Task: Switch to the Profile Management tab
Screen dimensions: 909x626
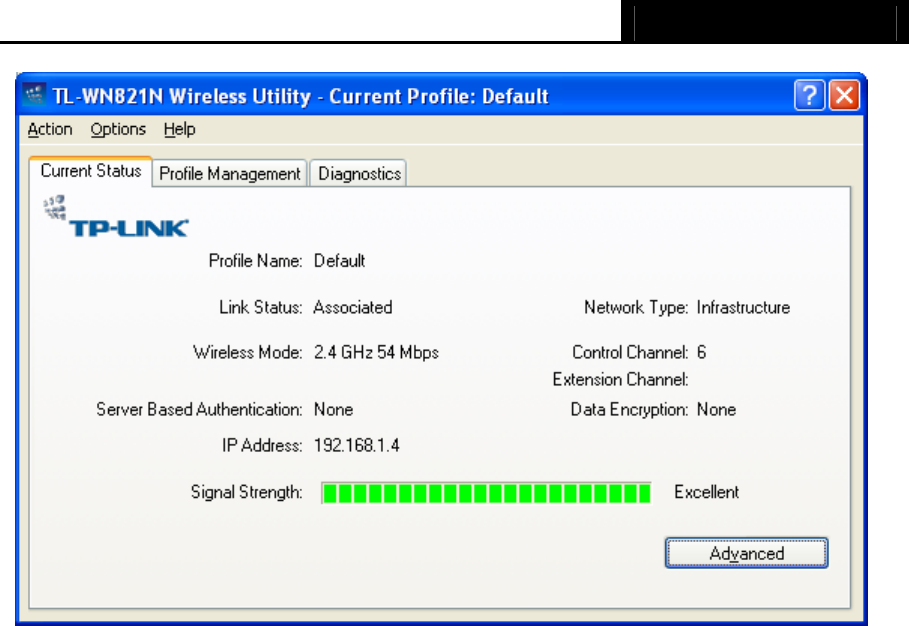Action: pyautogui.click(x=230, y=173)
